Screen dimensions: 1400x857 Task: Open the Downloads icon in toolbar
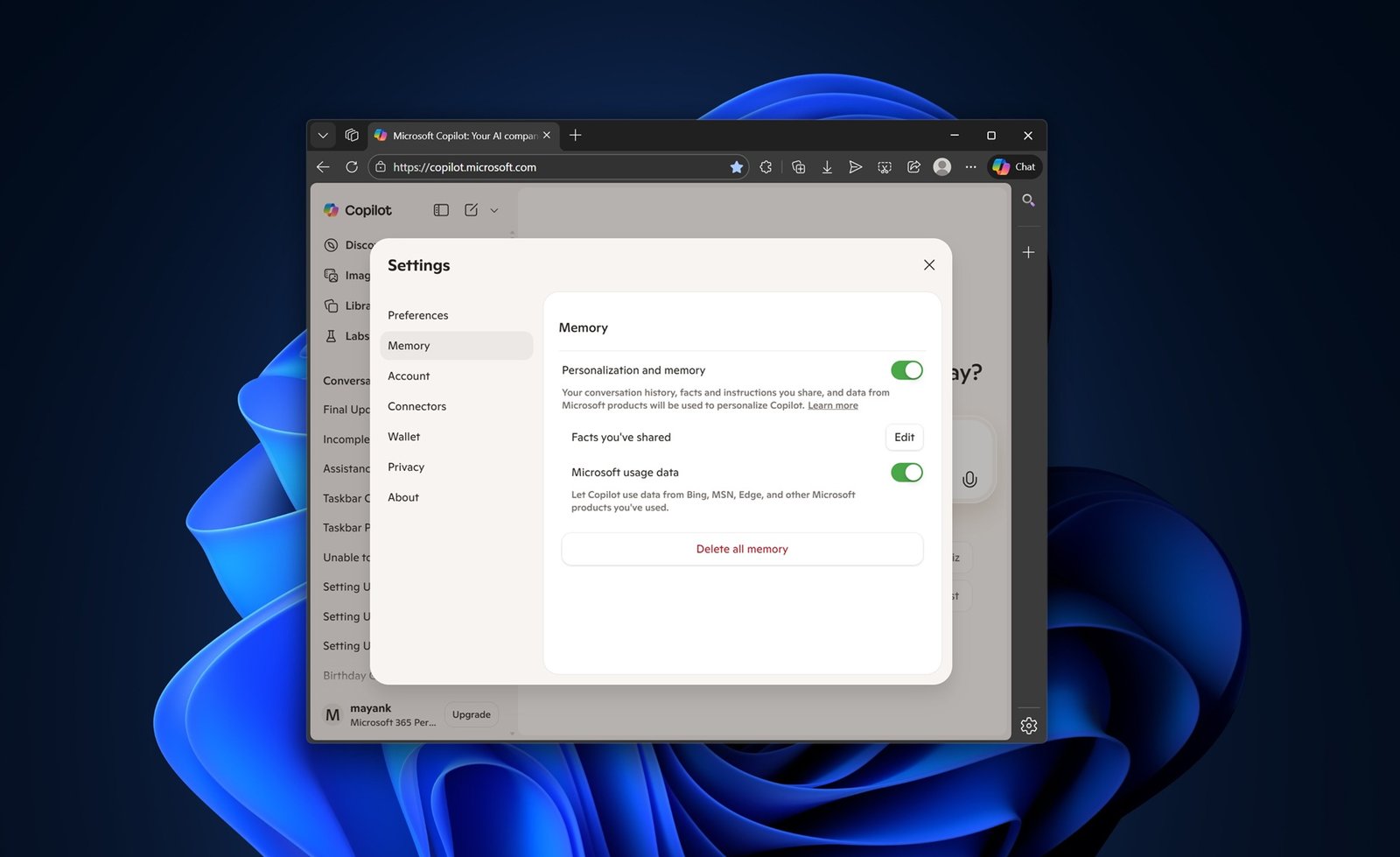click(x=827, y=167)
